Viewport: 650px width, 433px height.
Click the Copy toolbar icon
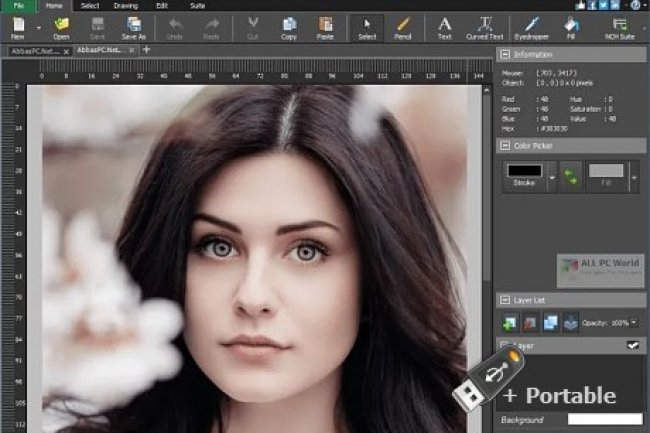click(288, 27)
